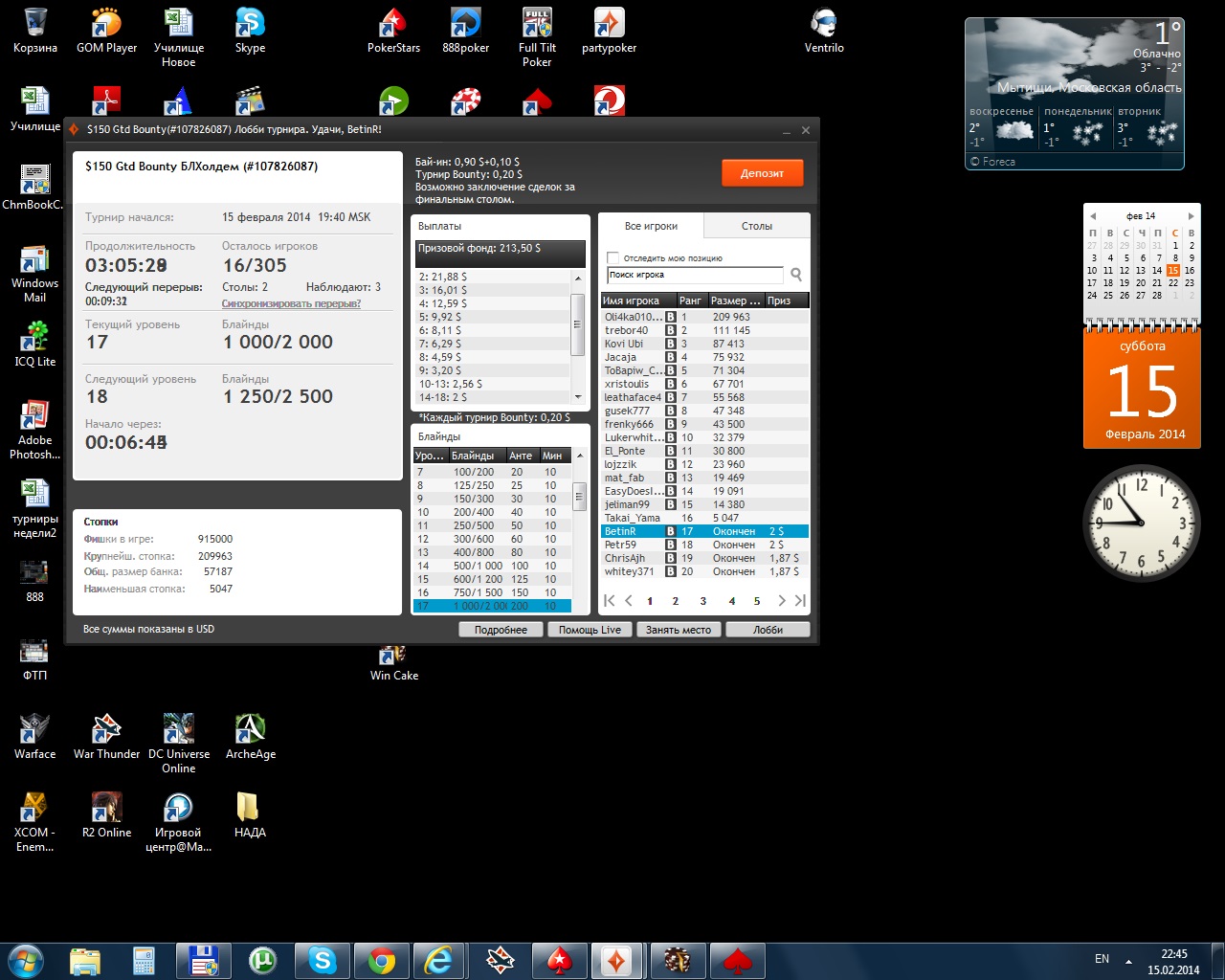
Task: Click into the Поиск игрока search field
Action: coord(694,275)
